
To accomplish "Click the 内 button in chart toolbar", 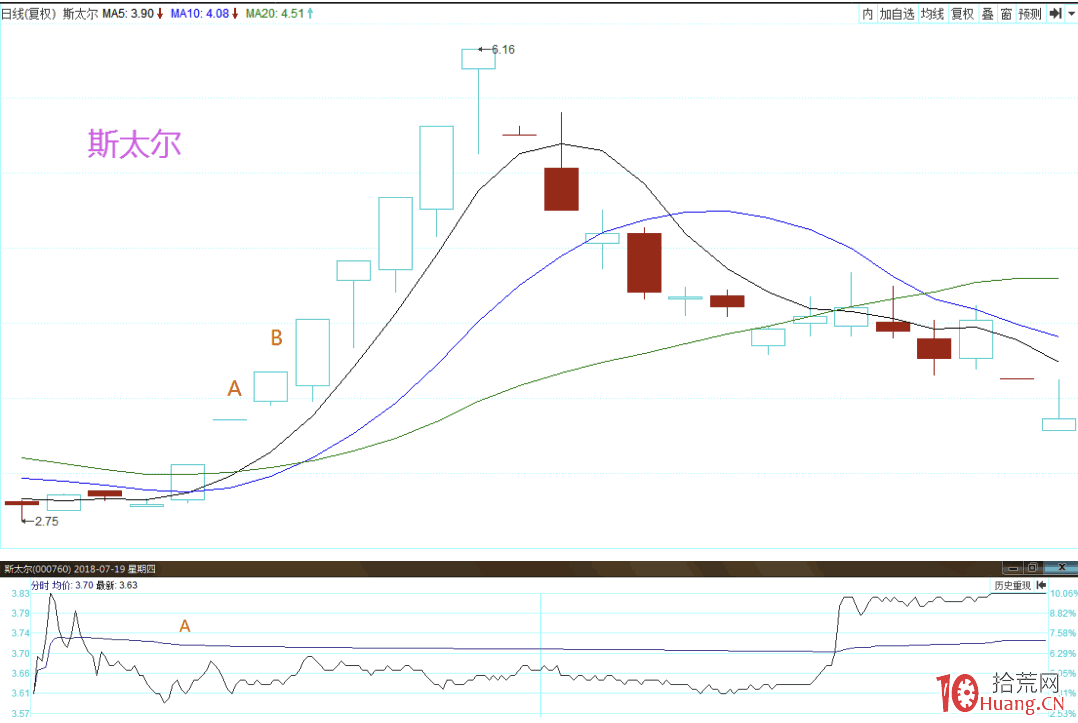I will 868,14.
